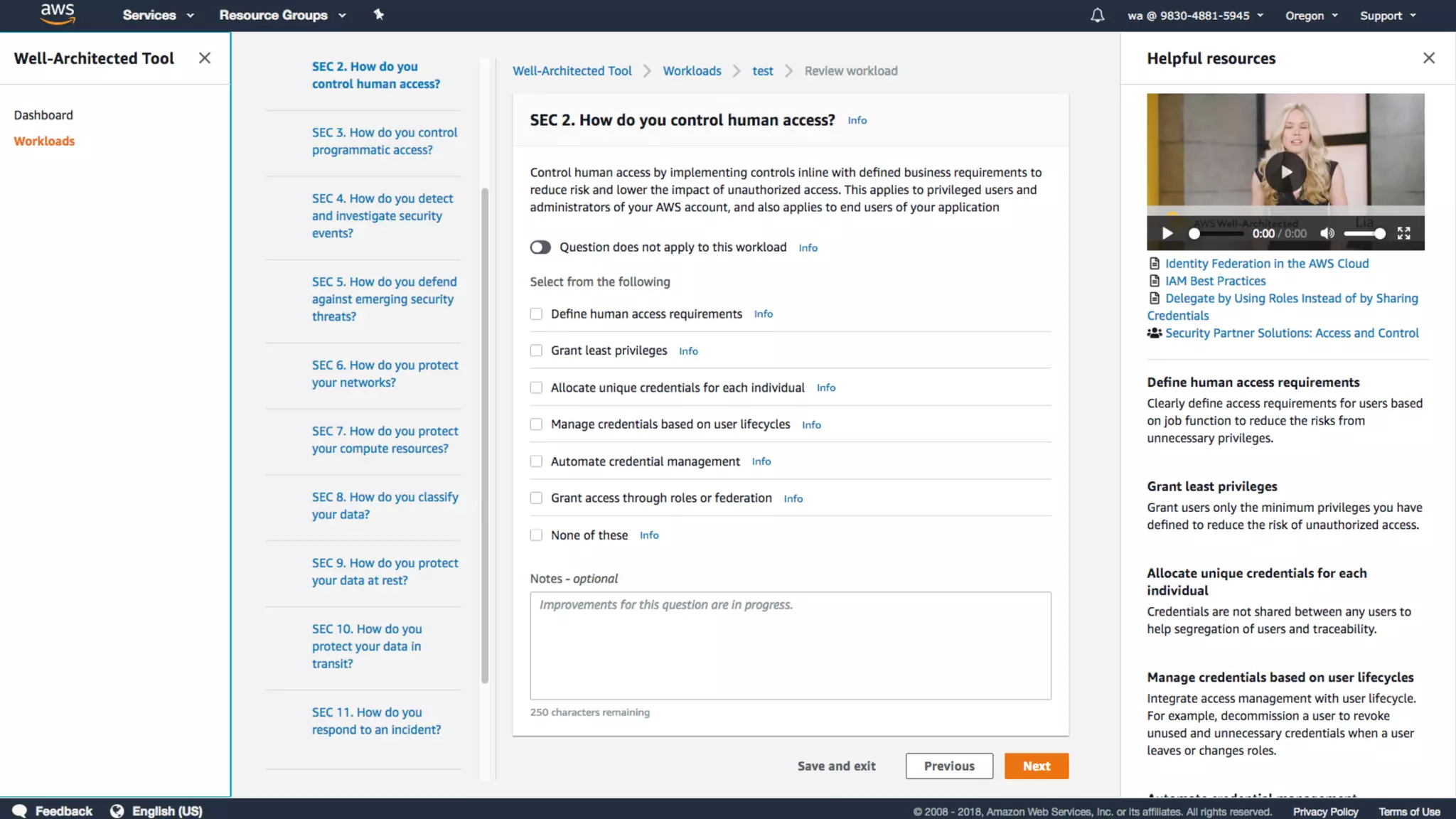This screenshot has width=1456, height=819.
Task: Expand the Services dropdown menu
Action: pyautogui.click(x=158, y=15)
